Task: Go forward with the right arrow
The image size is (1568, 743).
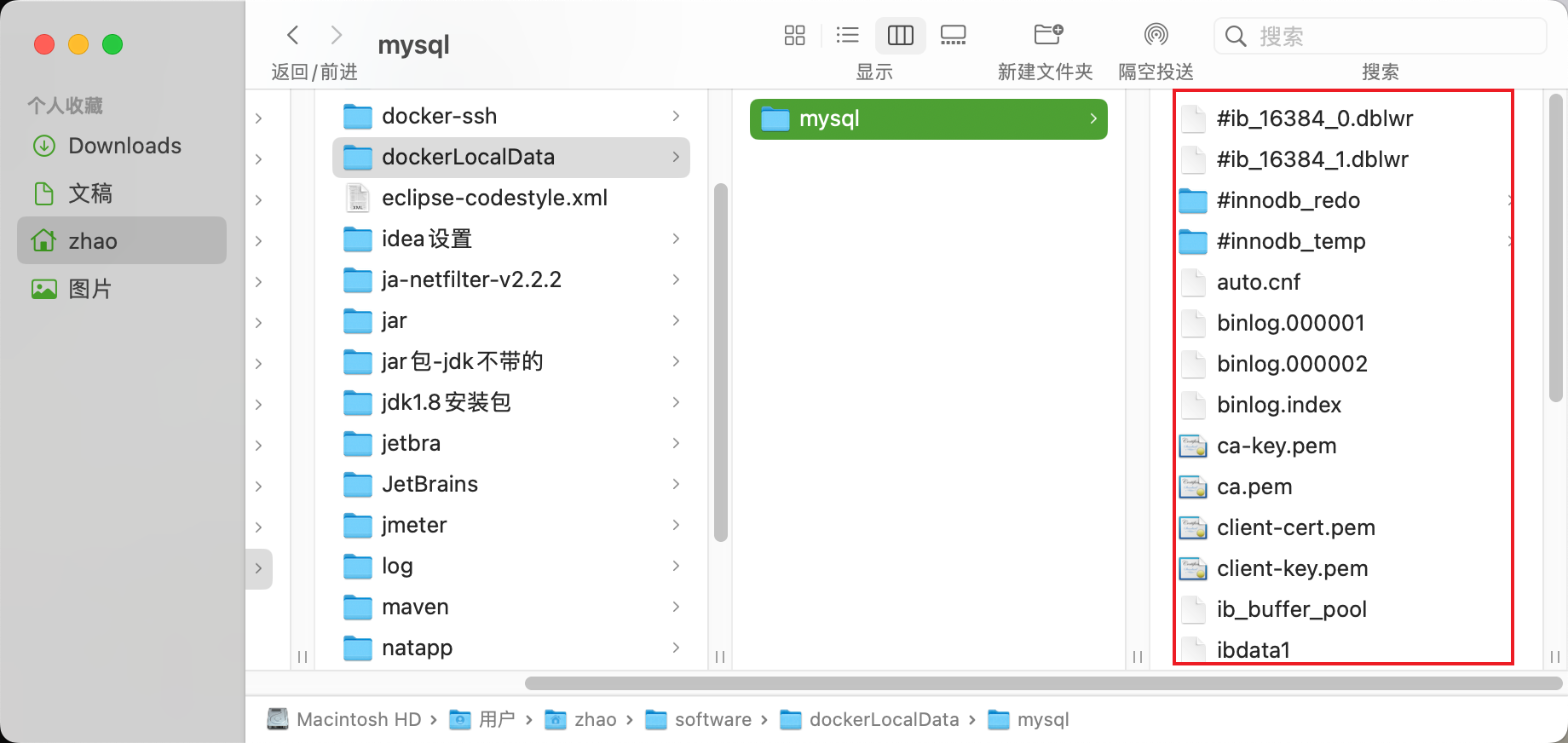Action: click(x=337, y=35)
